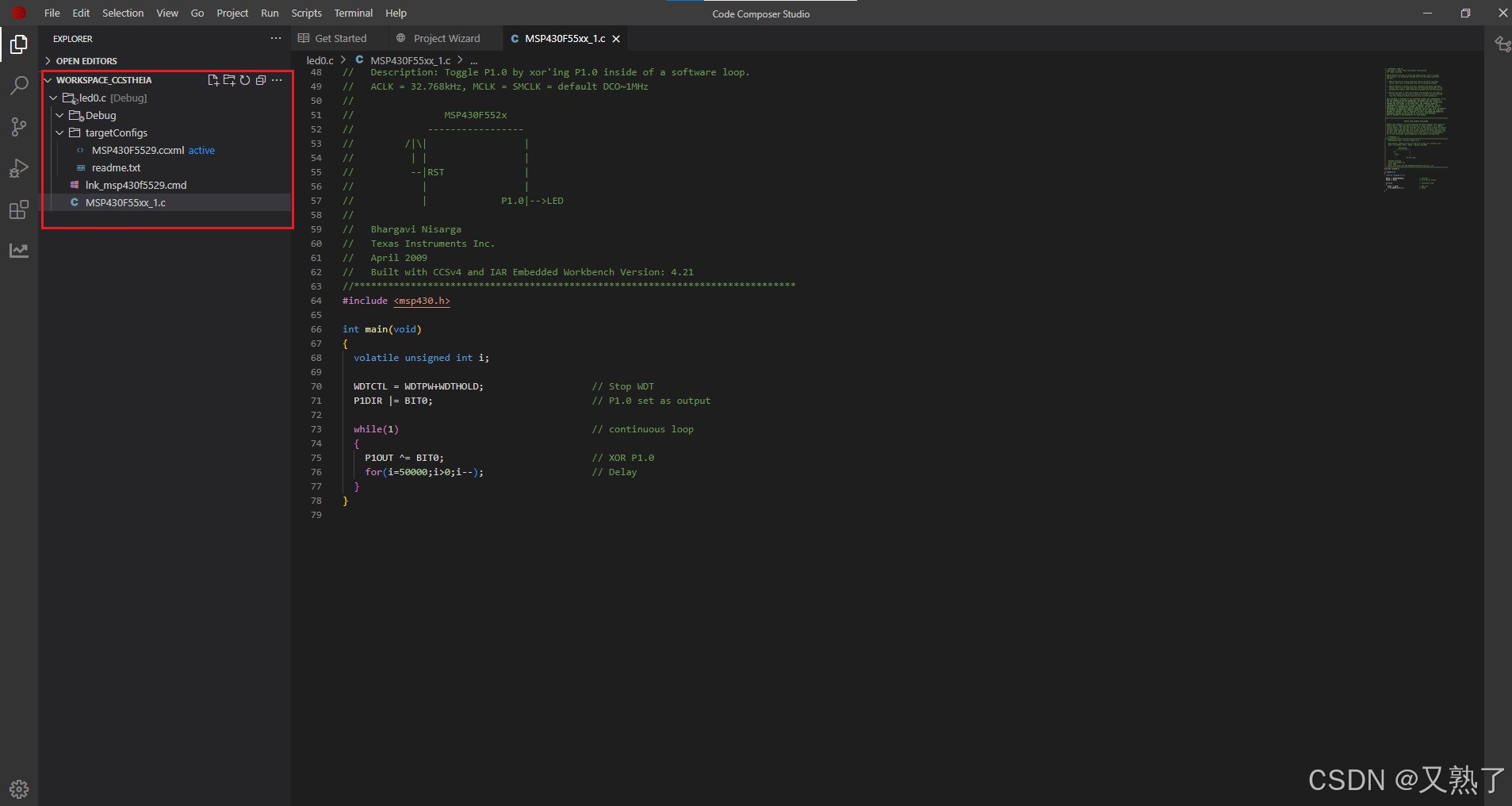Collapse the targetConfigs folder chevron

click(60, 132)
